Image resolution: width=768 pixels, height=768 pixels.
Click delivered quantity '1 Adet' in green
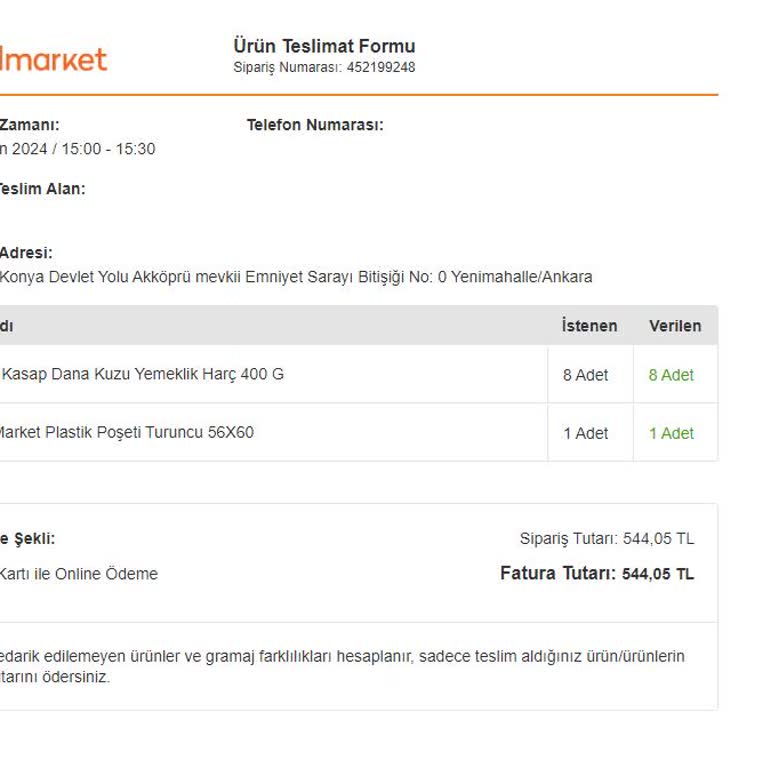671,433
